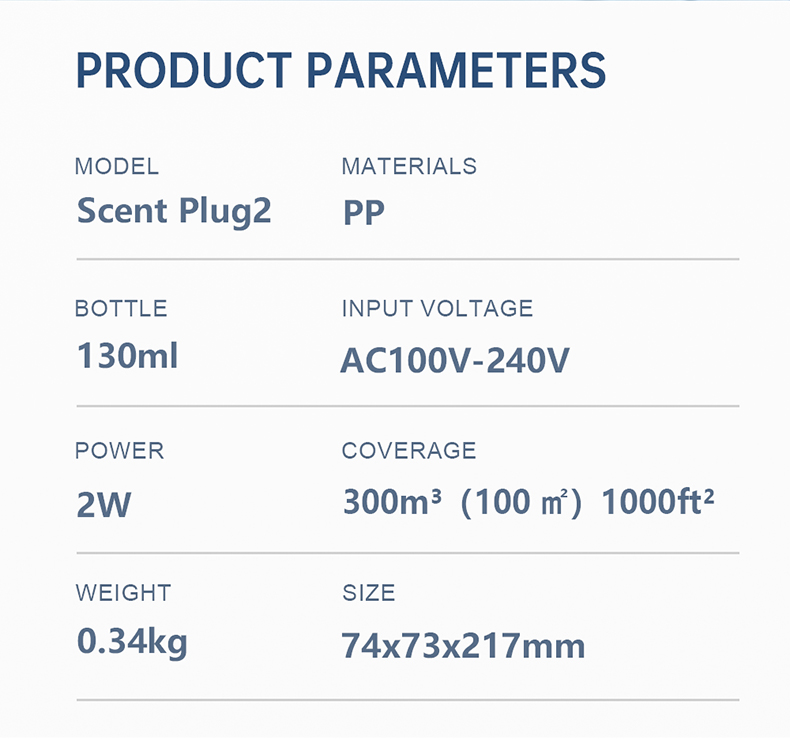The image size is (790, 739).
Task: Select the 74x73x217mm size value
Action: 463,645
